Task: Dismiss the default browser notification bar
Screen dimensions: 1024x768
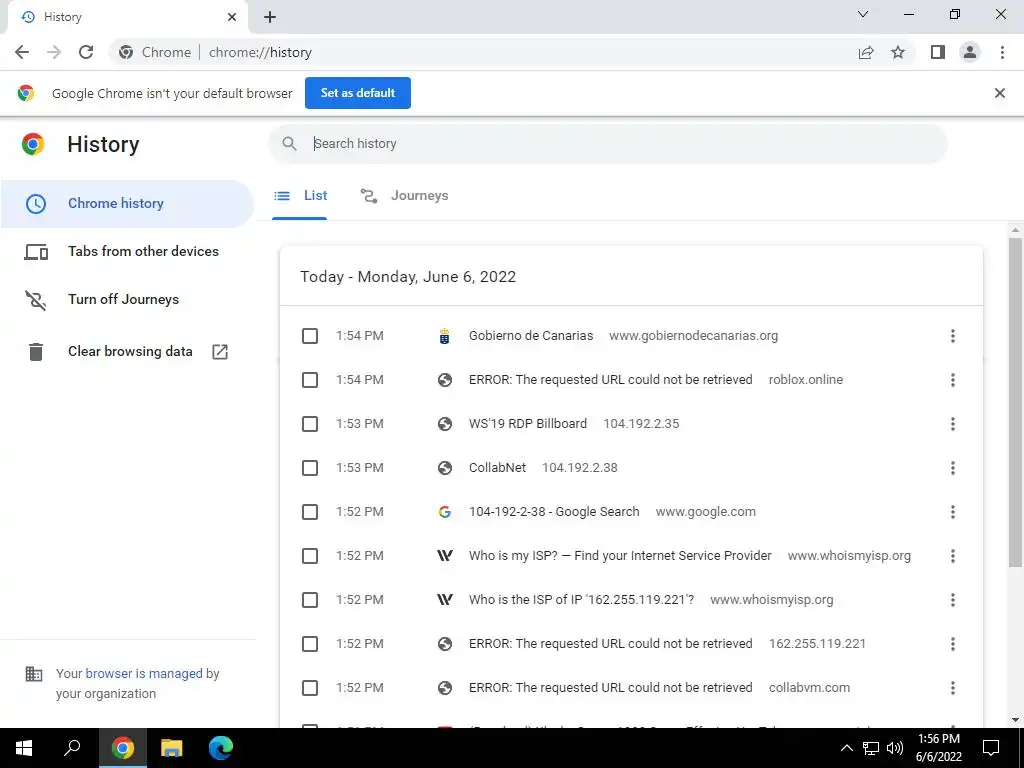Action: click(x=1000, y=93)
